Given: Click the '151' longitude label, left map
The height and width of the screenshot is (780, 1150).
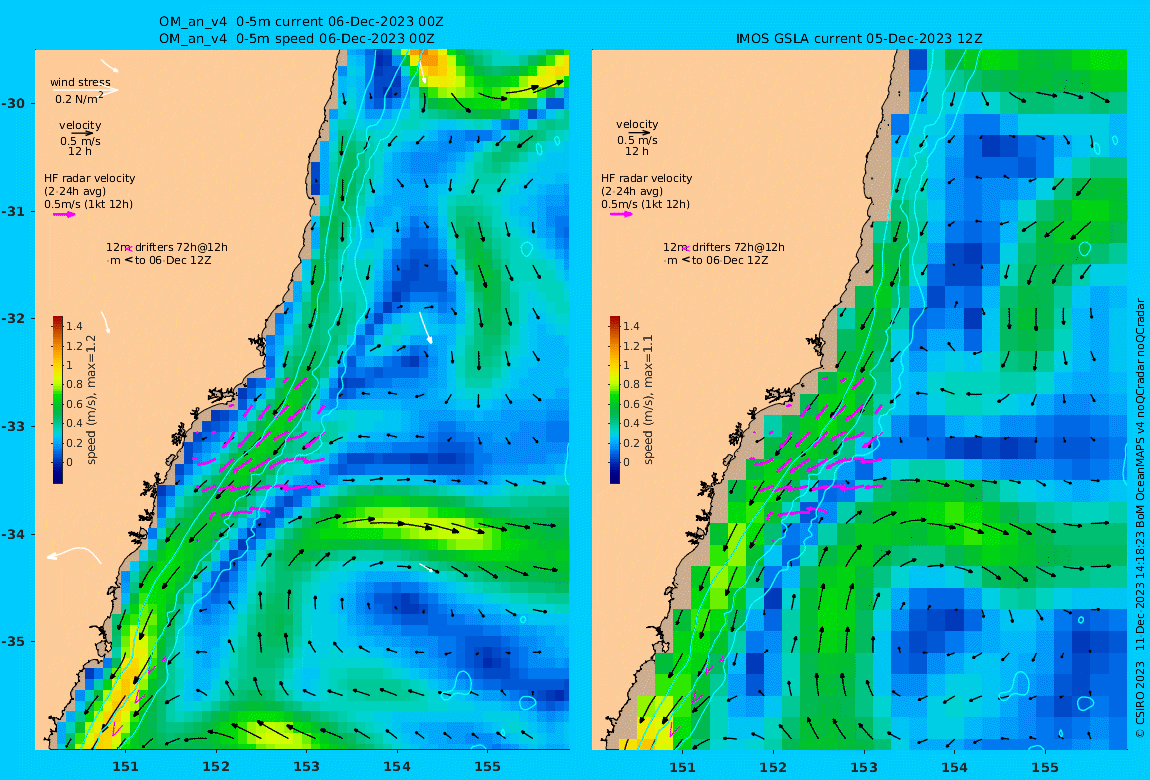Looking at the screenshot, I should [125, 767].
